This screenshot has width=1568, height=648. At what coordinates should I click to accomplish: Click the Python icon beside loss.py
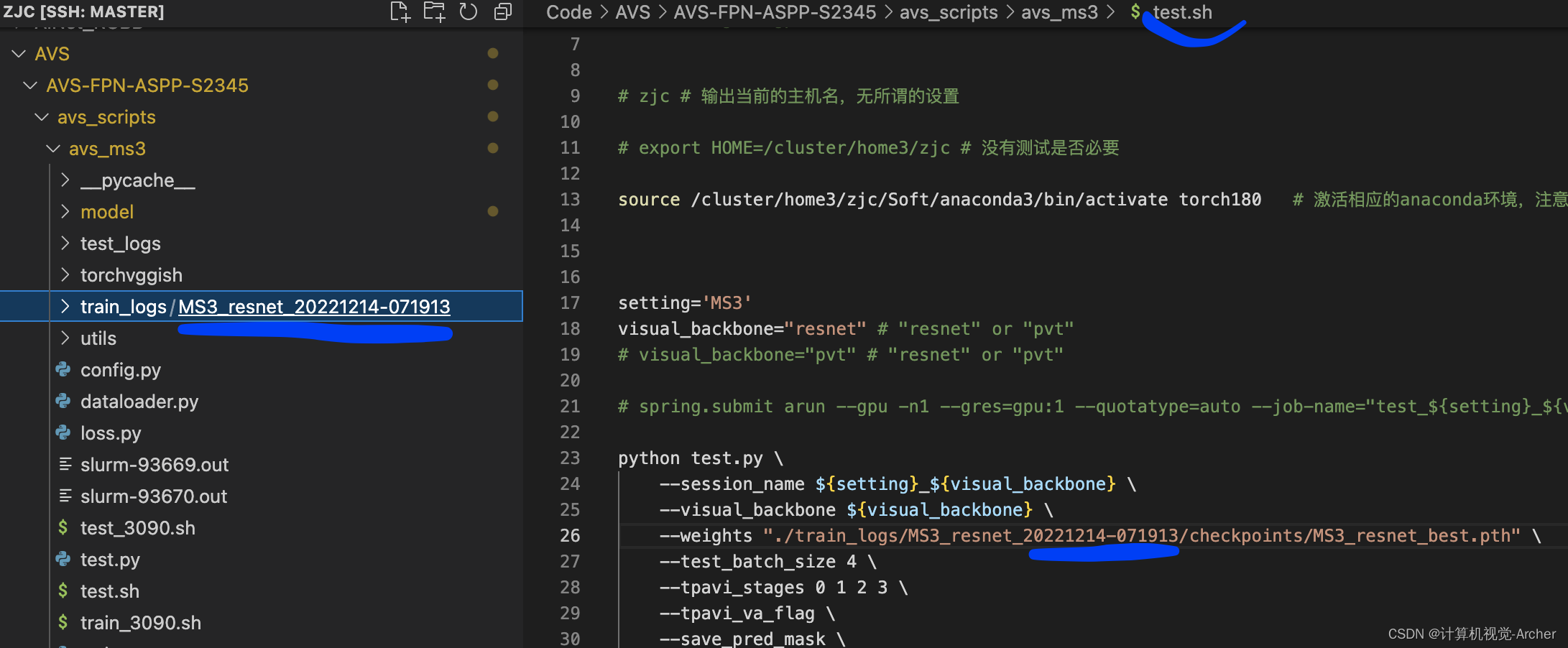click(x=63, y=432)
